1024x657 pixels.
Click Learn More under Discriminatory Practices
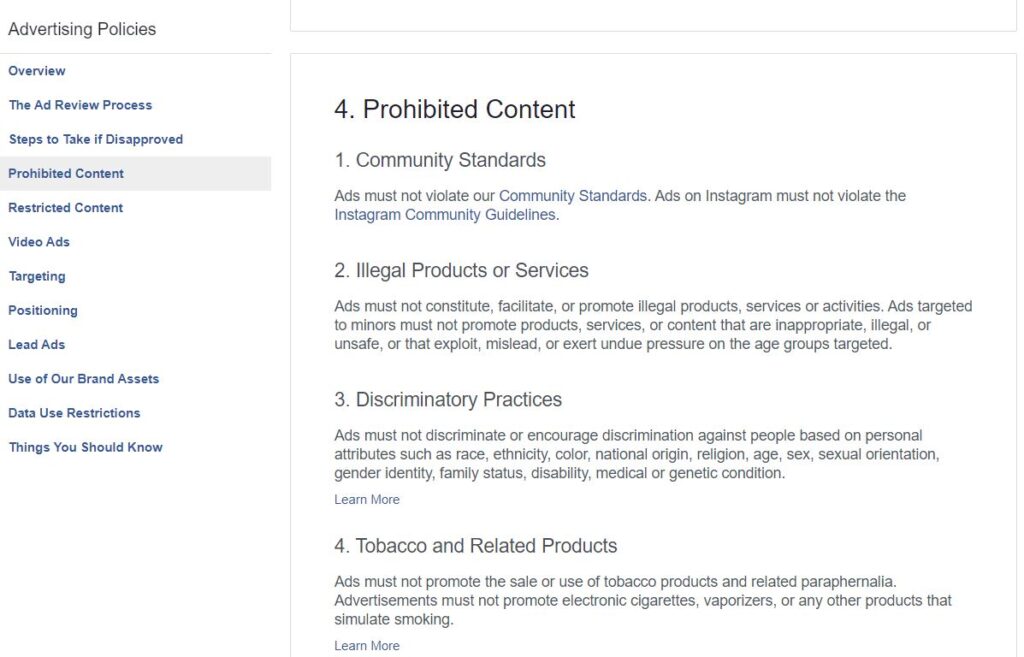point(366,499)
